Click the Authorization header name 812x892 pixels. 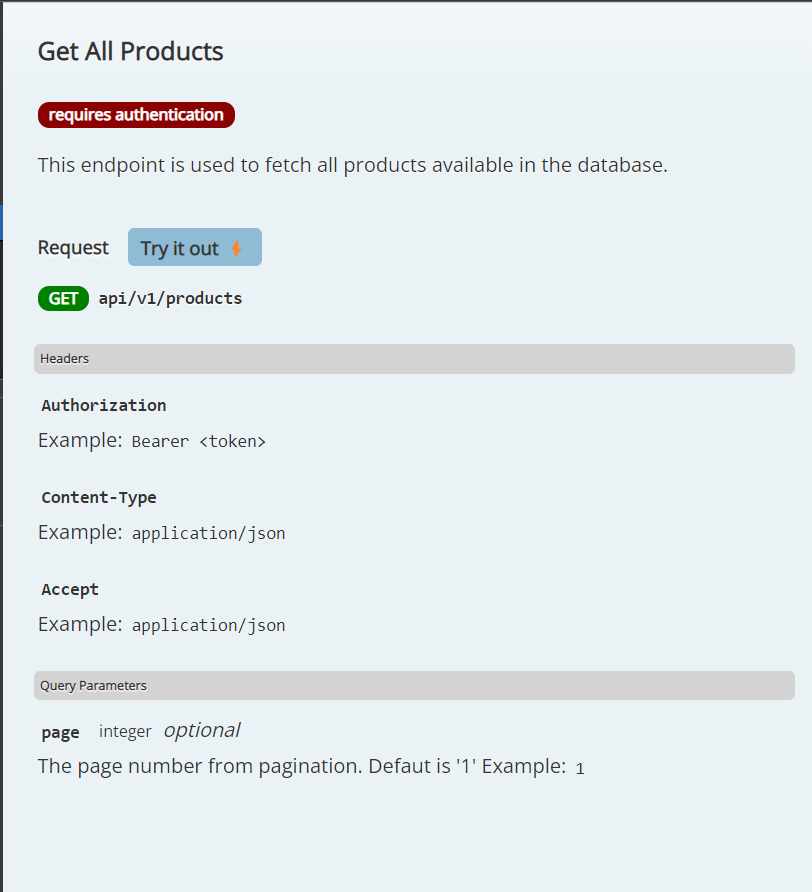pos(103,405)
